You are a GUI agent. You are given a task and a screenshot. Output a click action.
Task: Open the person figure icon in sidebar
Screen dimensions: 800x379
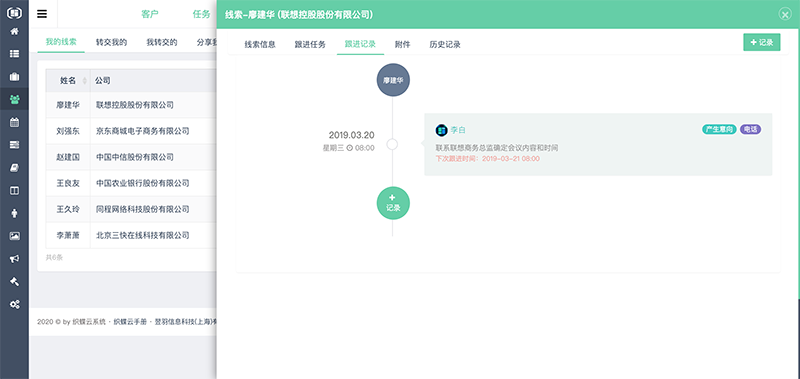[x=14, y=213]
